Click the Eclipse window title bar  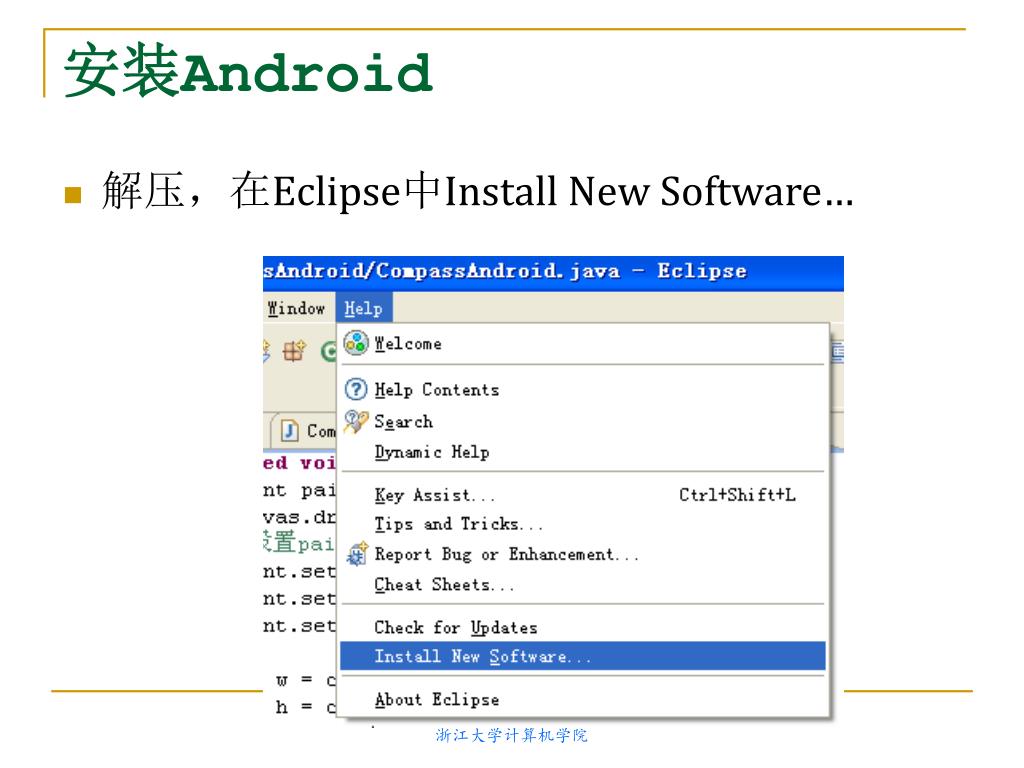(553, 273)
